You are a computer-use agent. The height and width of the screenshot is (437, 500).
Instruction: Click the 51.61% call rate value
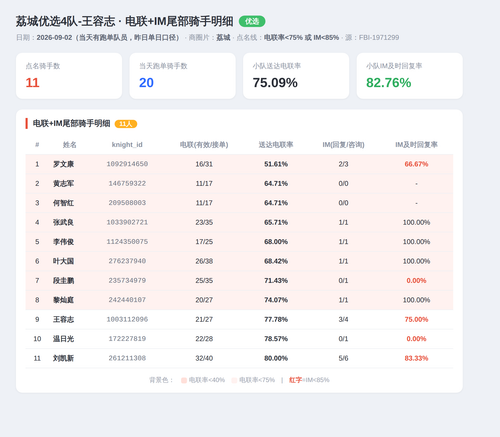click(276, 164)
